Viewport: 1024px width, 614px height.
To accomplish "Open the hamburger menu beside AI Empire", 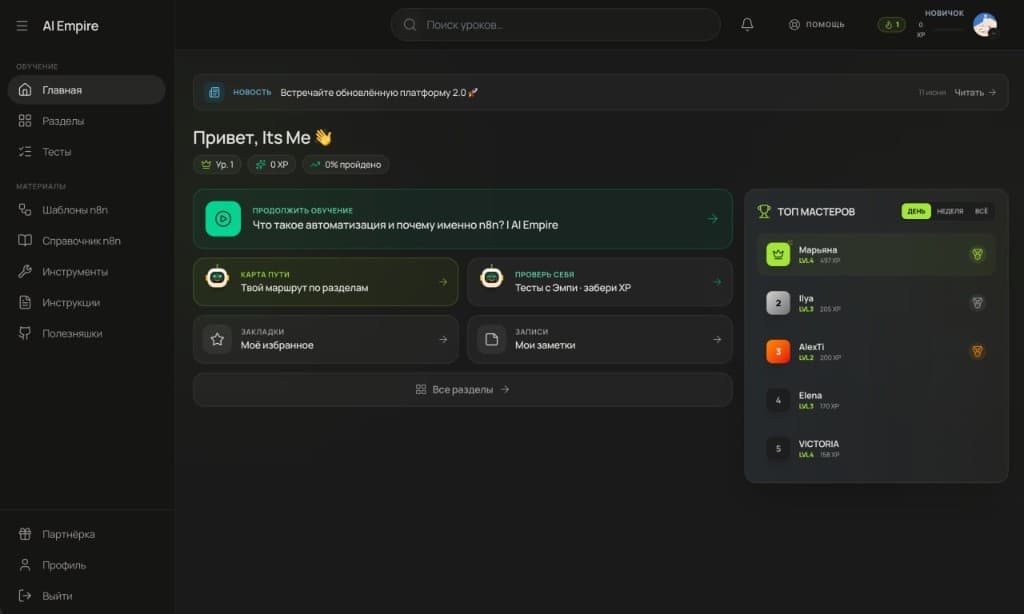I will click(x=22, y=25).
